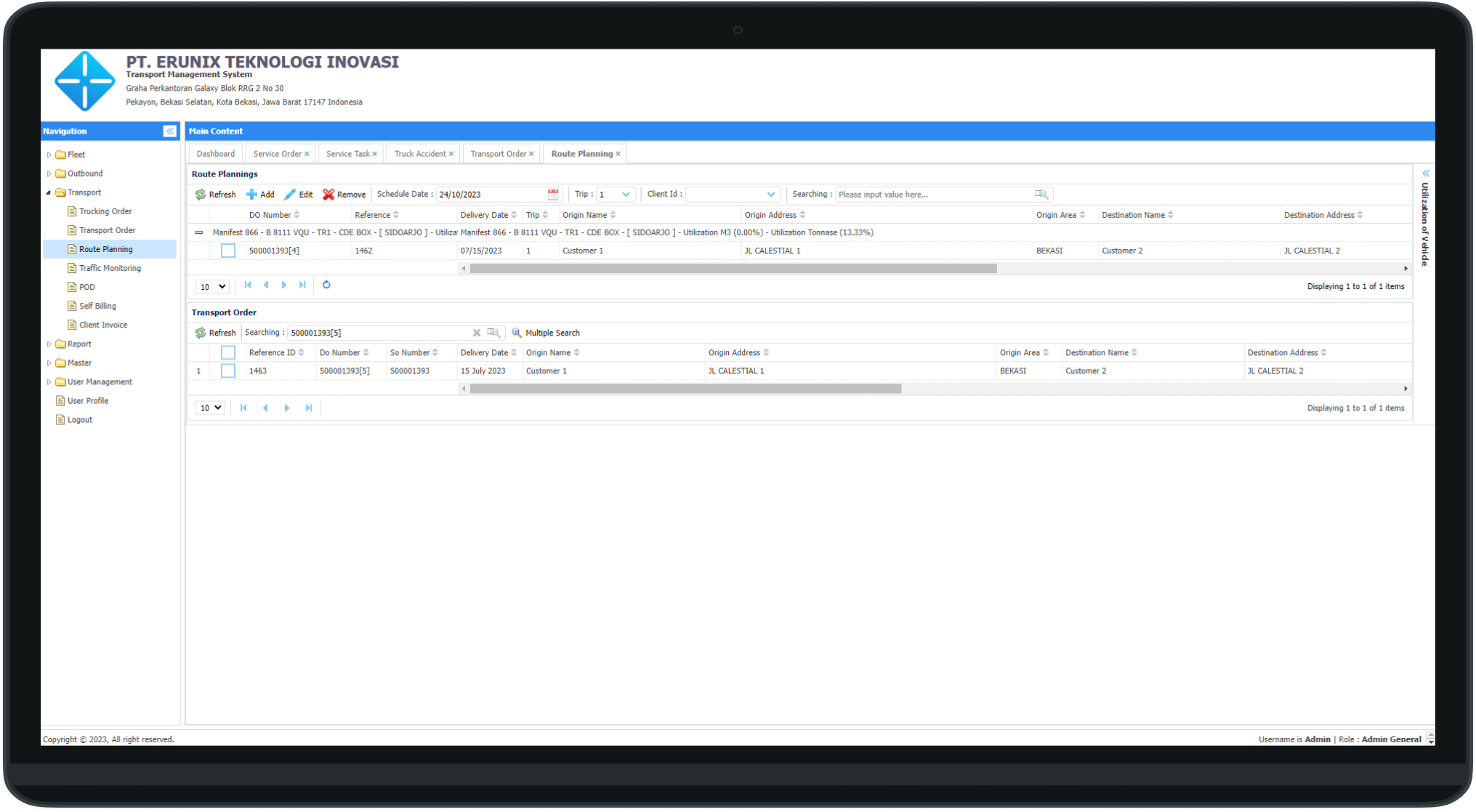
Task: Open the Trip dropdown
Action: [626, 194]
